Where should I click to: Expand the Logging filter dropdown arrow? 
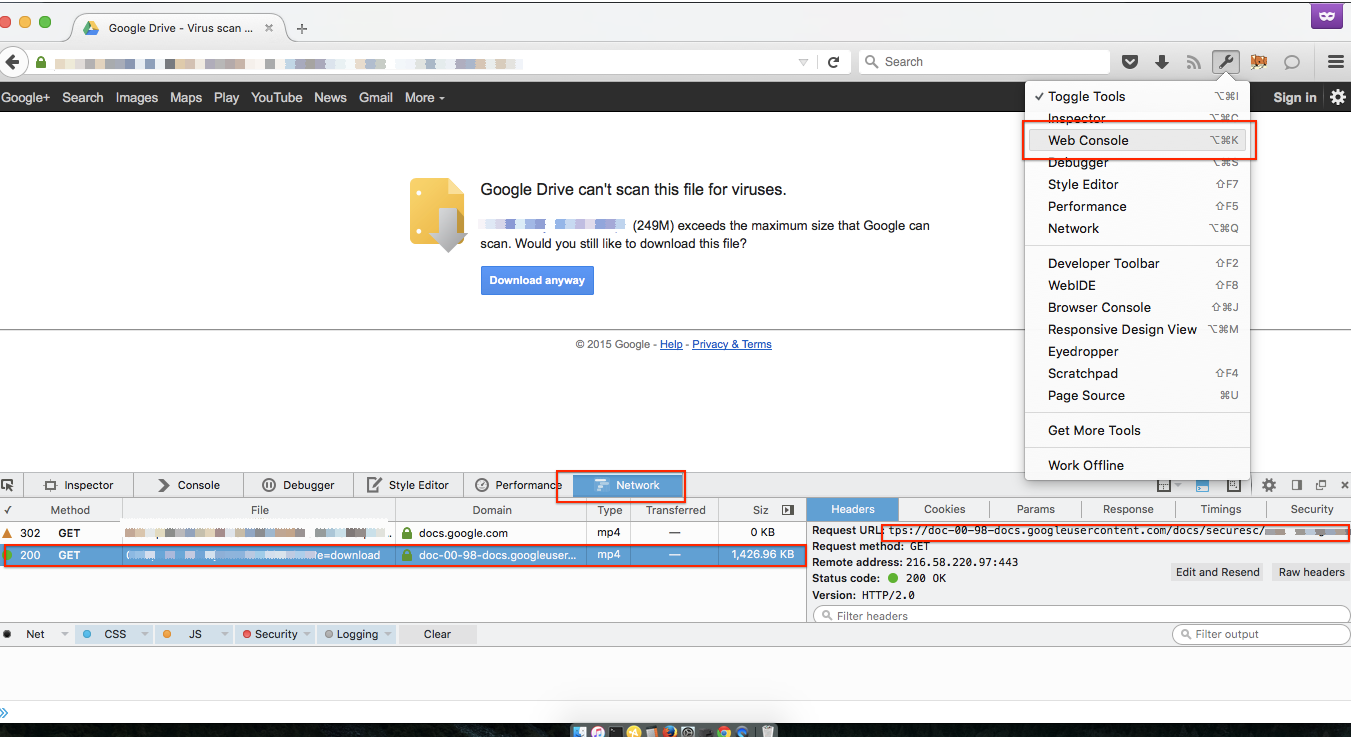click(389, 635)
